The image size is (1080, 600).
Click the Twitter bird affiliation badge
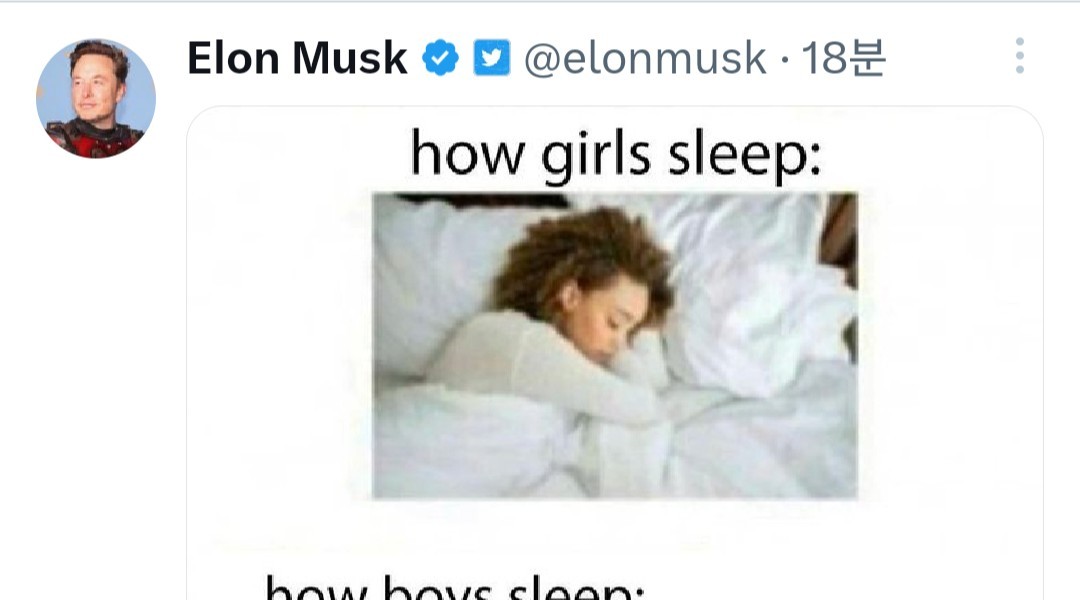click(x=492, y=57)
